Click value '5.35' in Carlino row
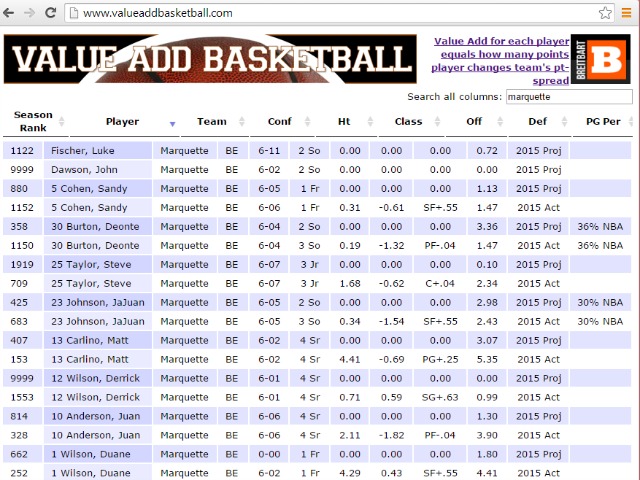 point(487,359)
